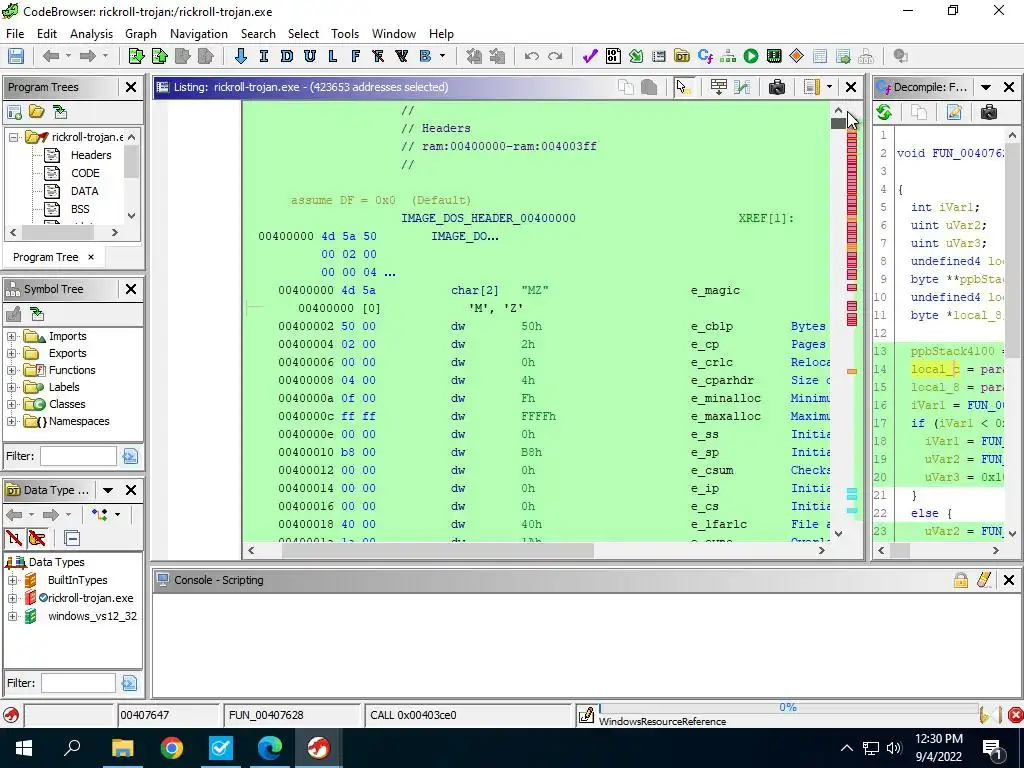Take a snapshot of the Listing view
Viewport: 1024px width, 768px height.
[x=776, y=87]
